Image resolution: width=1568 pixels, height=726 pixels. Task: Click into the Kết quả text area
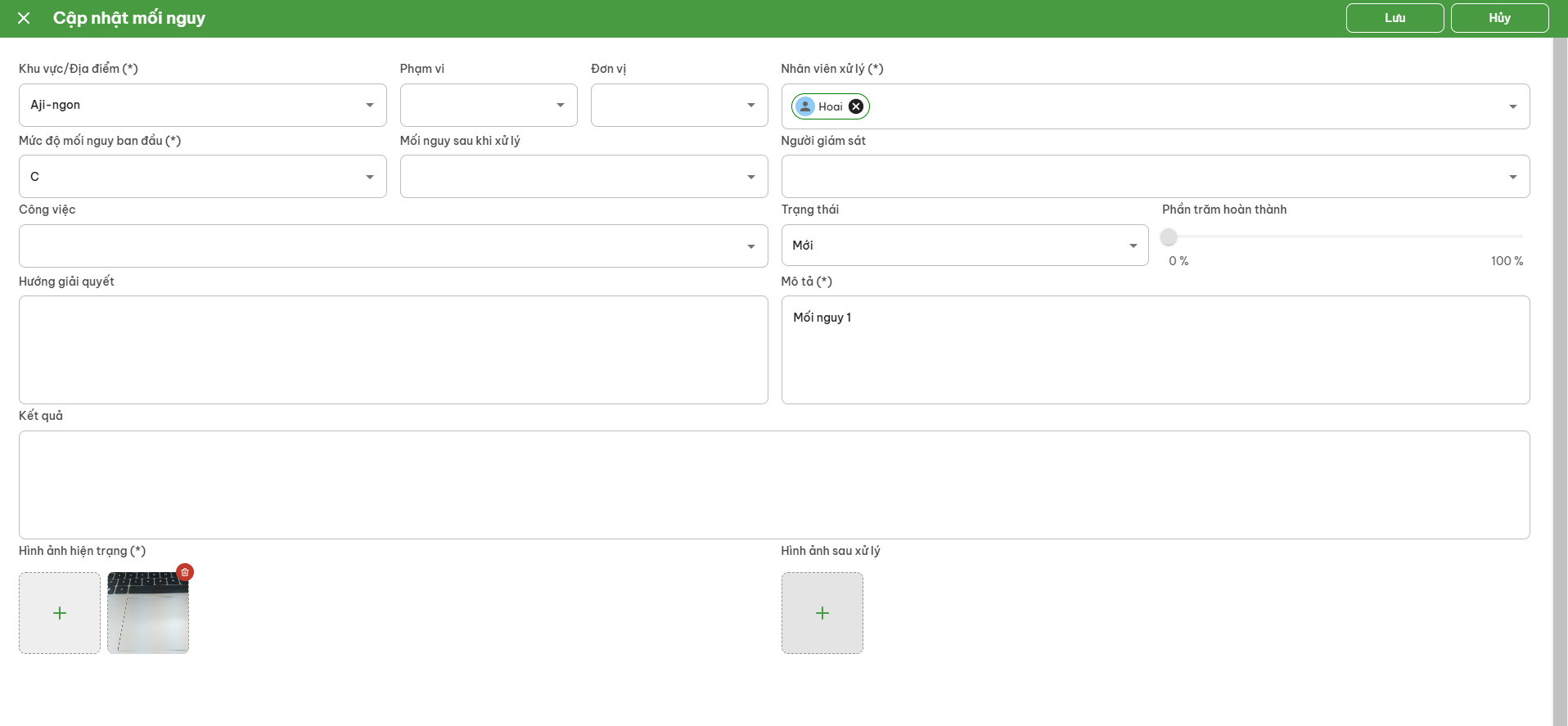point(774,485)
